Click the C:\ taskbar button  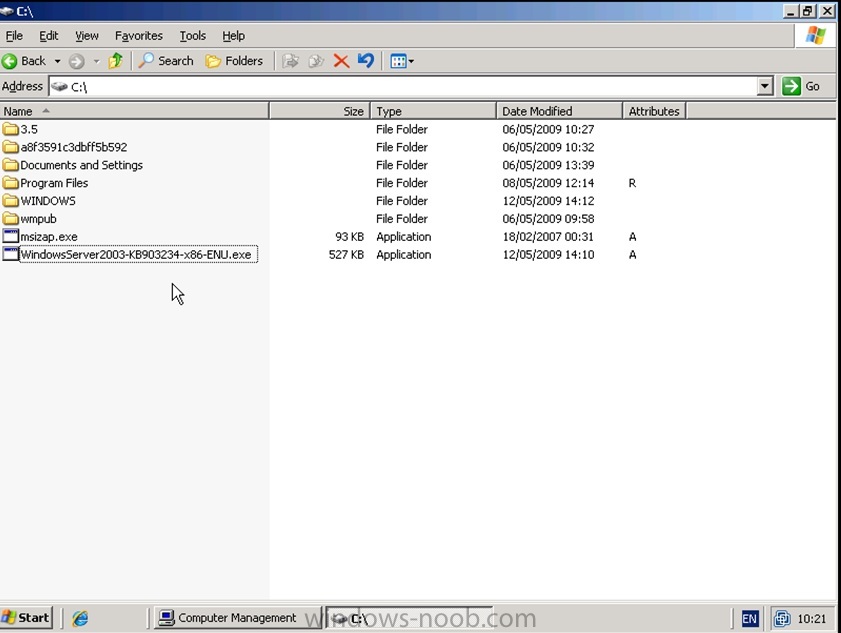point(409,618)
